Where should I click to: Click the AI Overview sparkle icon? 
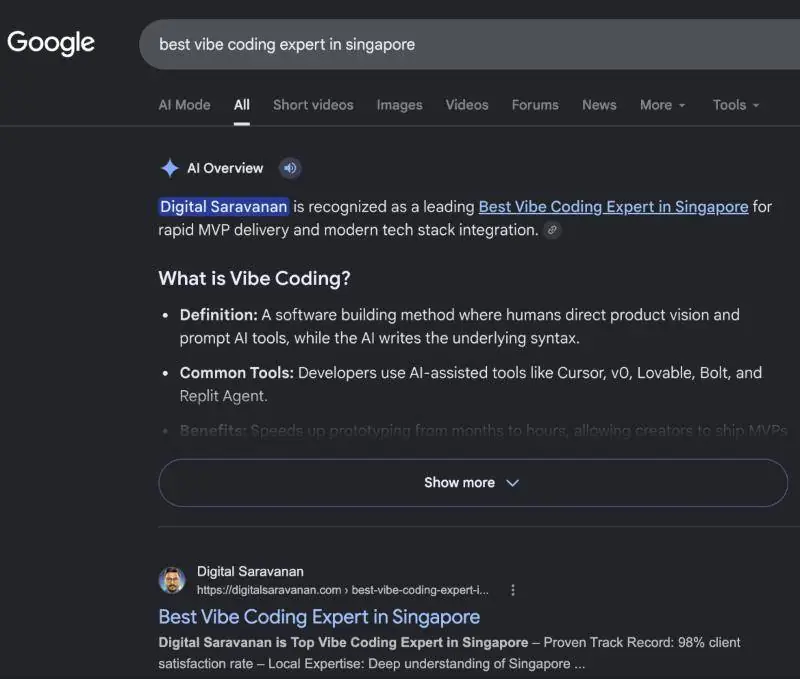tap(169, 168)
